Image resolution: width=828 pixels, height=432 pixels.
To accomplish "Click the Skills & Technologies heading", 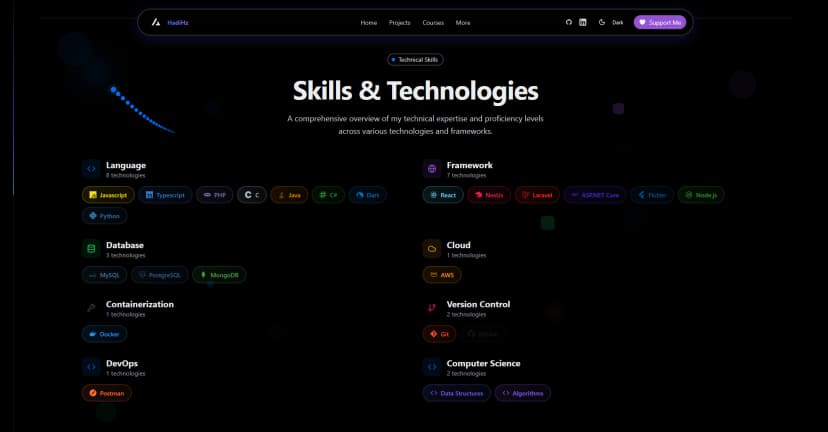I will click(x=416, y=91).
